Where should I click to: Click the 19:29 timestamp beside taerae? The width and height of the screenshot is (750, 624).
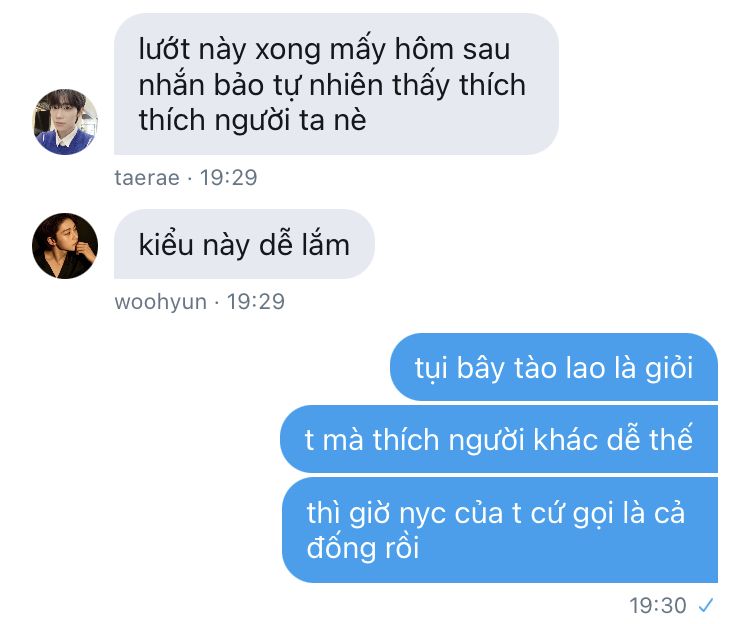tap(229, 178)
